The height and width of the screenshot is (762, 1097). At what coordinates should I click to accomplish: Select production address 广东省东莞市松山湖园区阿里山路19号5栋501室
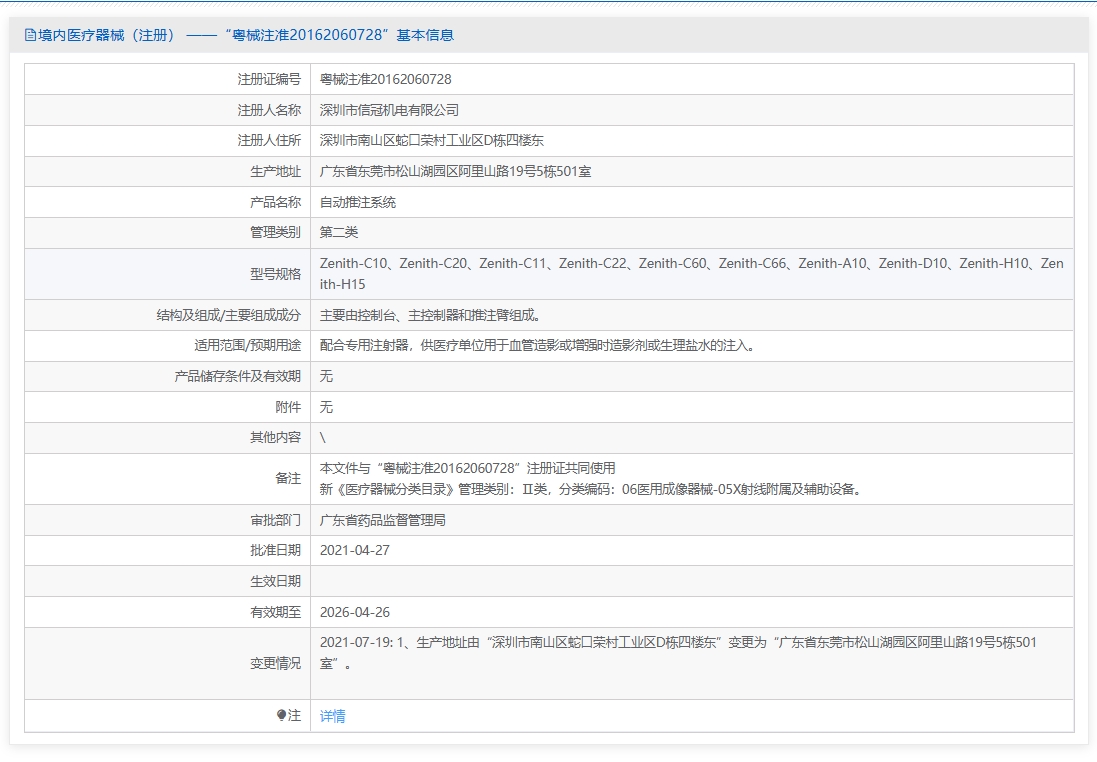(x=455, y=171)
